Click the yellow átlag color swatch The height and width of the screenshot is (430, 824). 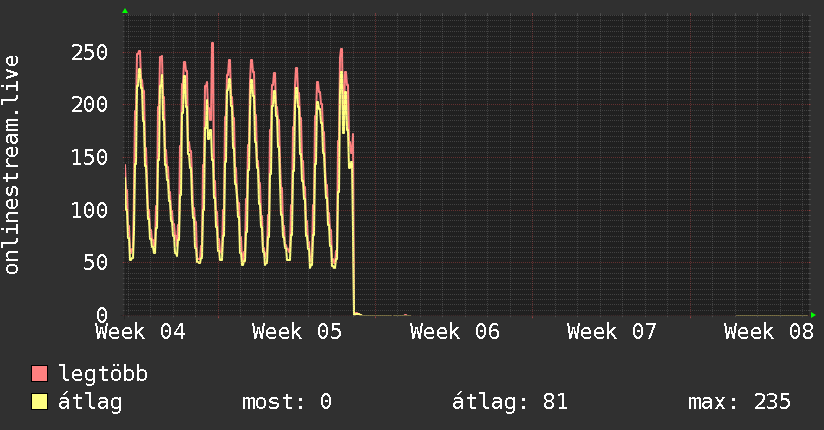[x=40, y=402]
